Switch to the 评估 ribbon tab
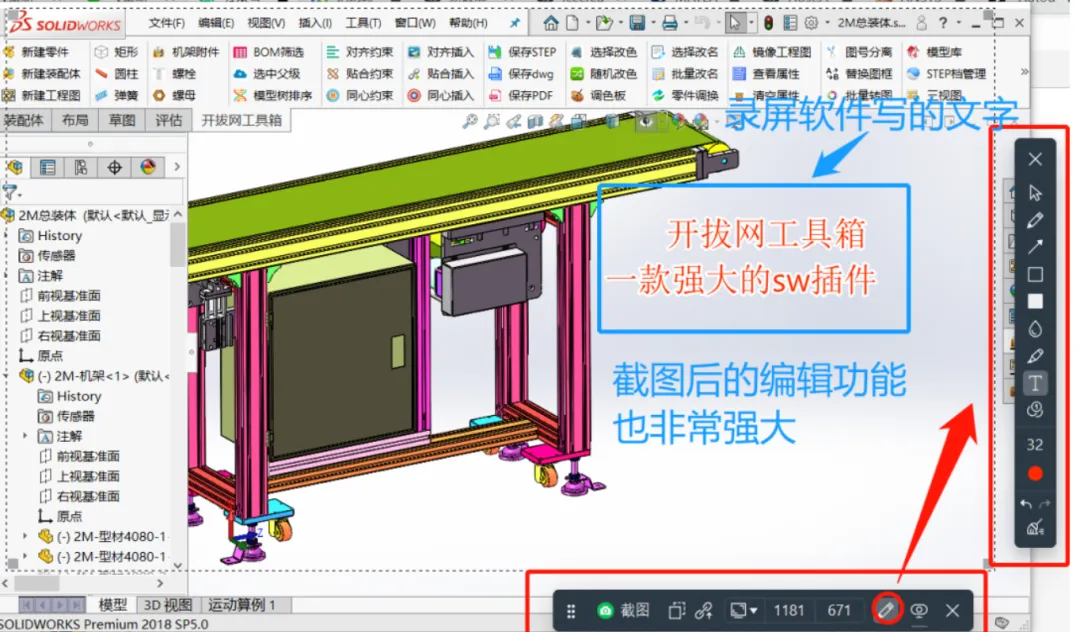 tap(168, 120)
